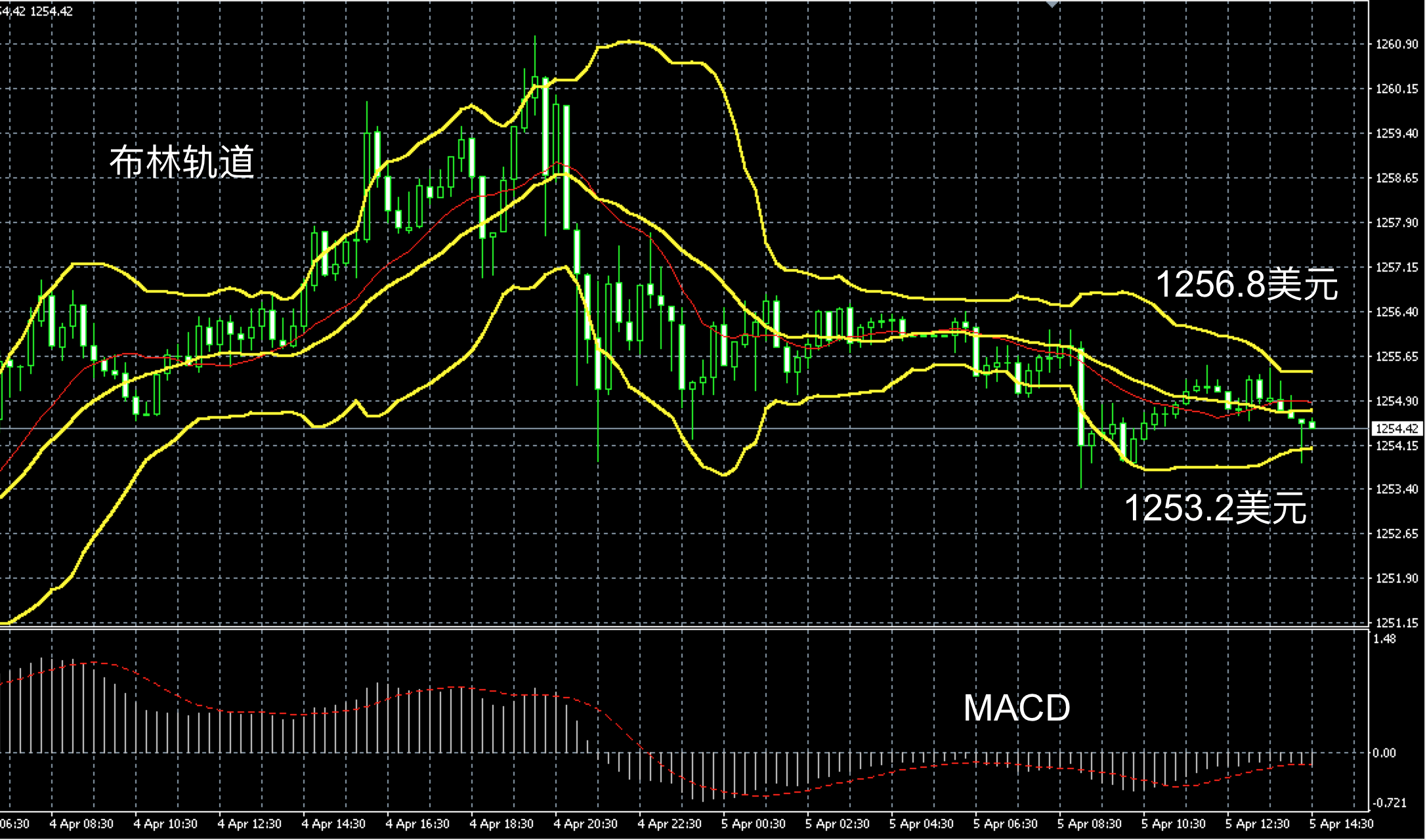Click the 1257.15 price axis label
The height and width of the screenshot is (840, 1427).
click(1396, 267)
